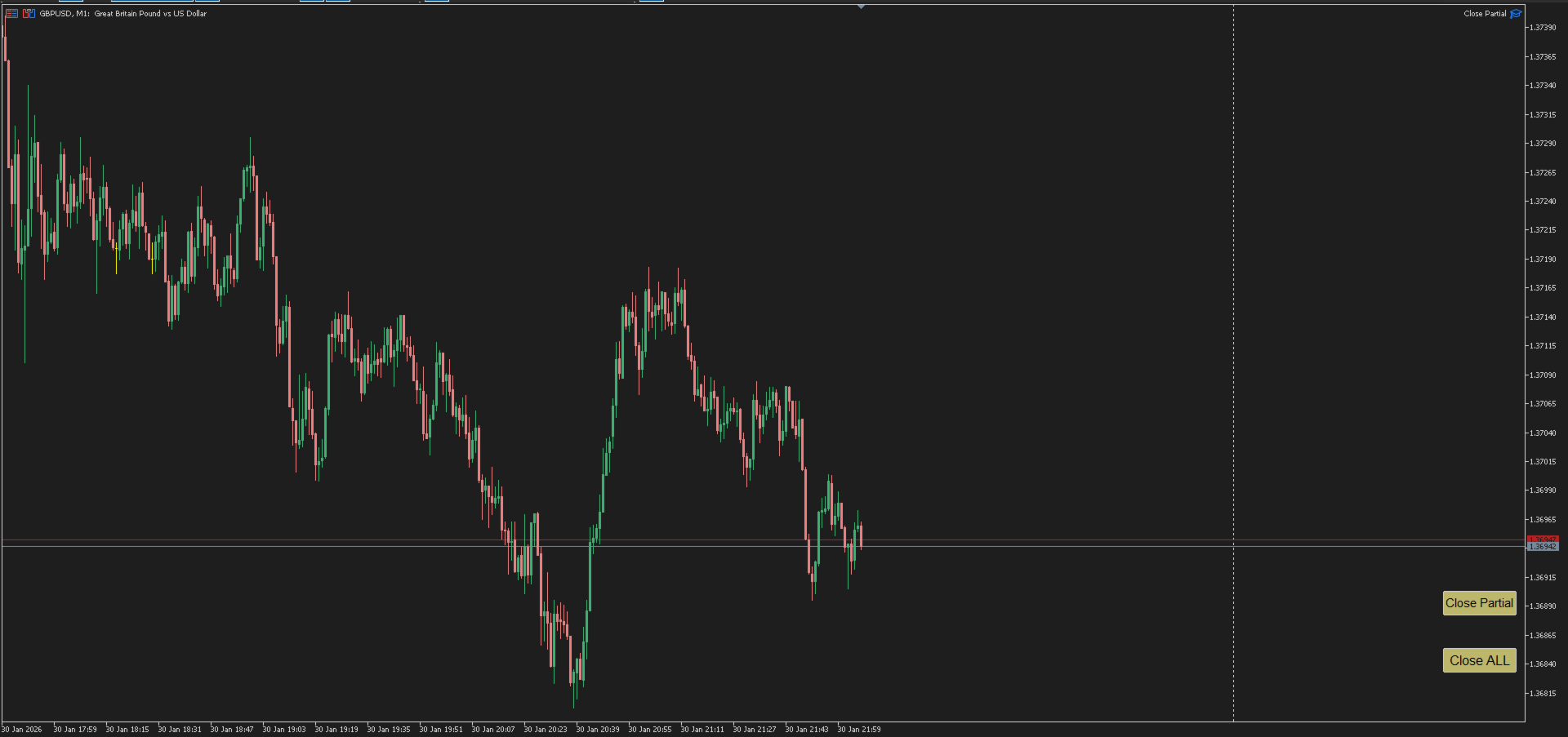Click price scale value 1.37365
Screen dimensions: 1568x737
1543,57
